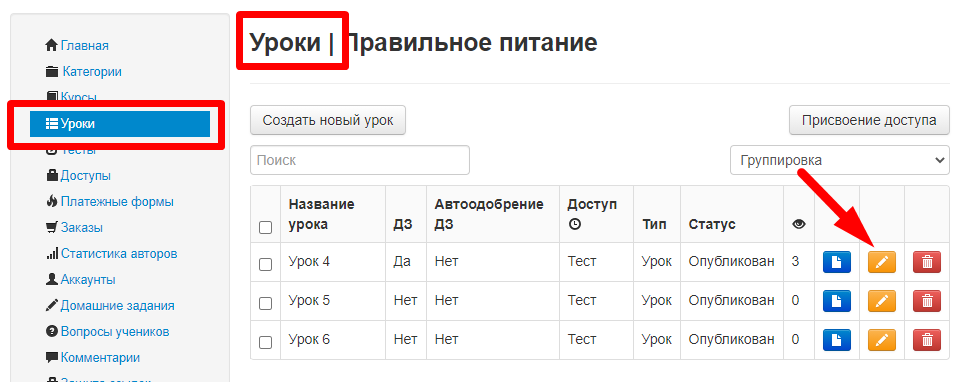Image resolution: width=964 pixels, height=382 pixels.
Task: Open the Главная menu item
Action: point(85,46)
